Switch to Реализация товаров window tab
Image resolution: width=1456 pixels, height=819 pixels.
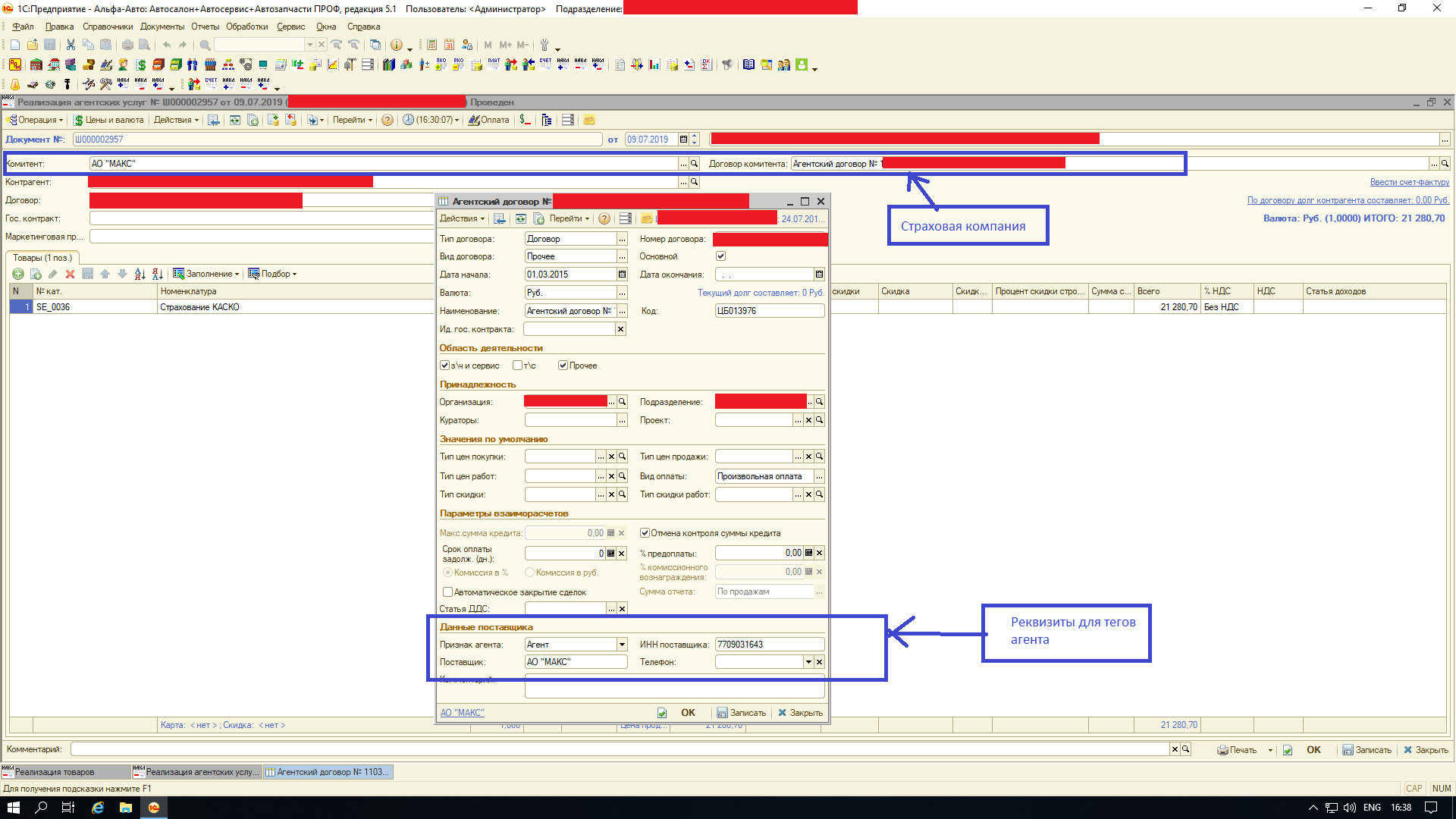click(x=65, y=772)
